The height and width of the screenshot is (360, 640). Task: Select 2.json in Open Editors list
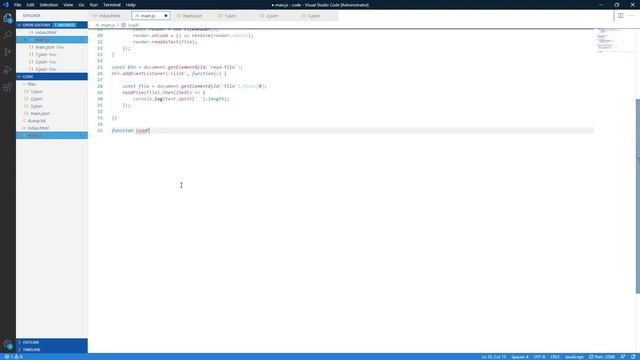[x=52, y=62]
